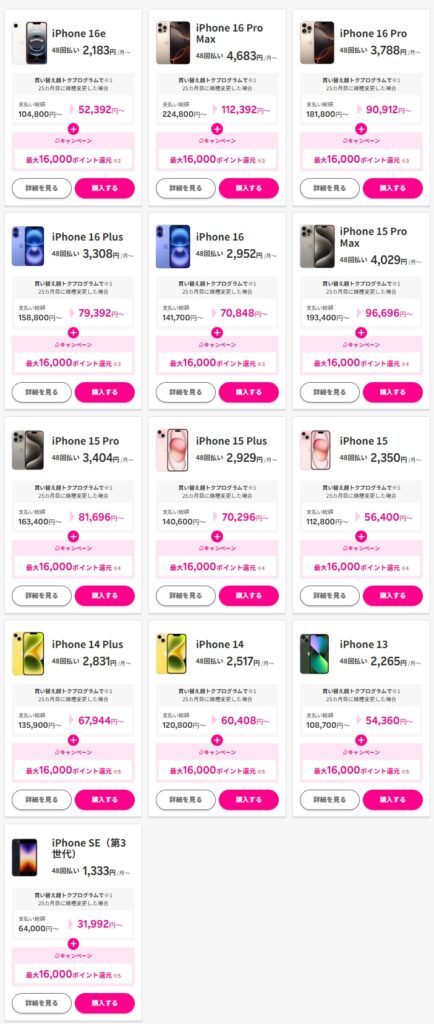Click the iPhone 16 Pro Max product image
The image size is (434, 1024).
(x=173, y=42)
